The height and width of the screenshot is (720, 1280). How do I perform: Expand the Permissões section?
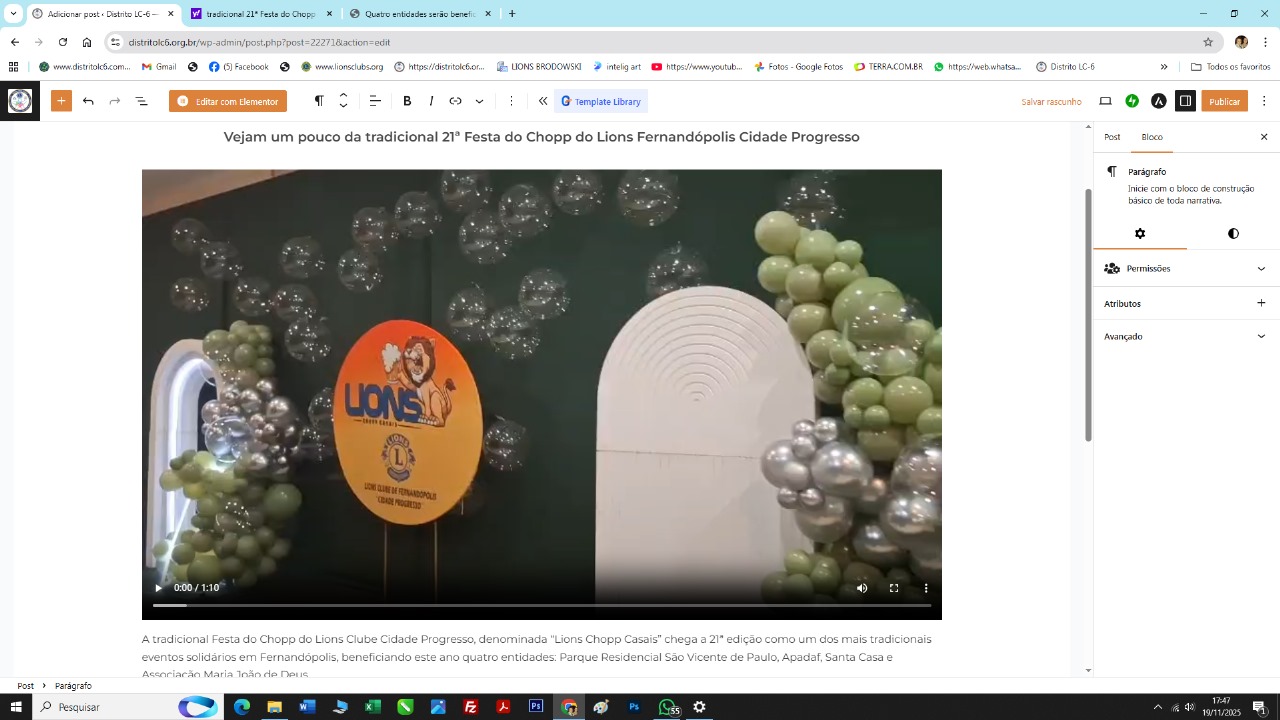[1185, 268]
